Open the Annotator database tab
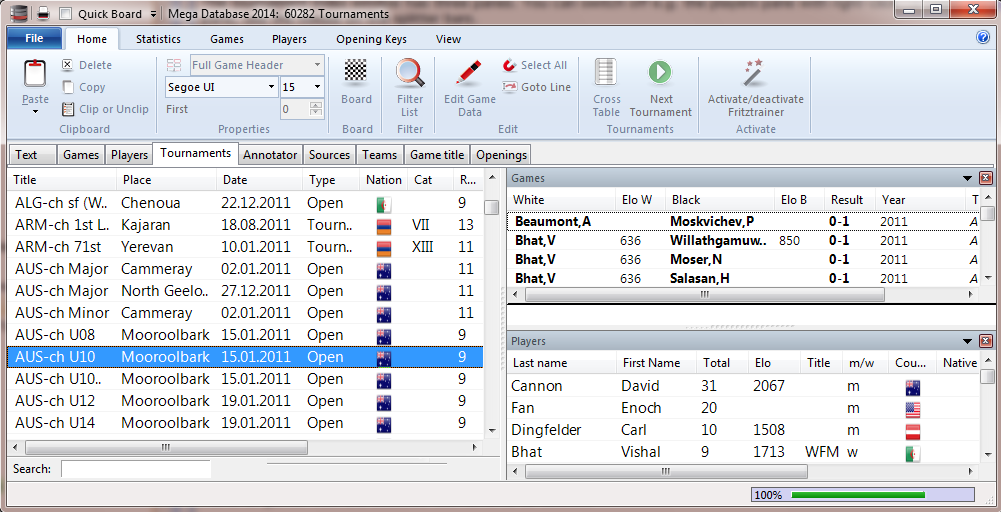 270,154
